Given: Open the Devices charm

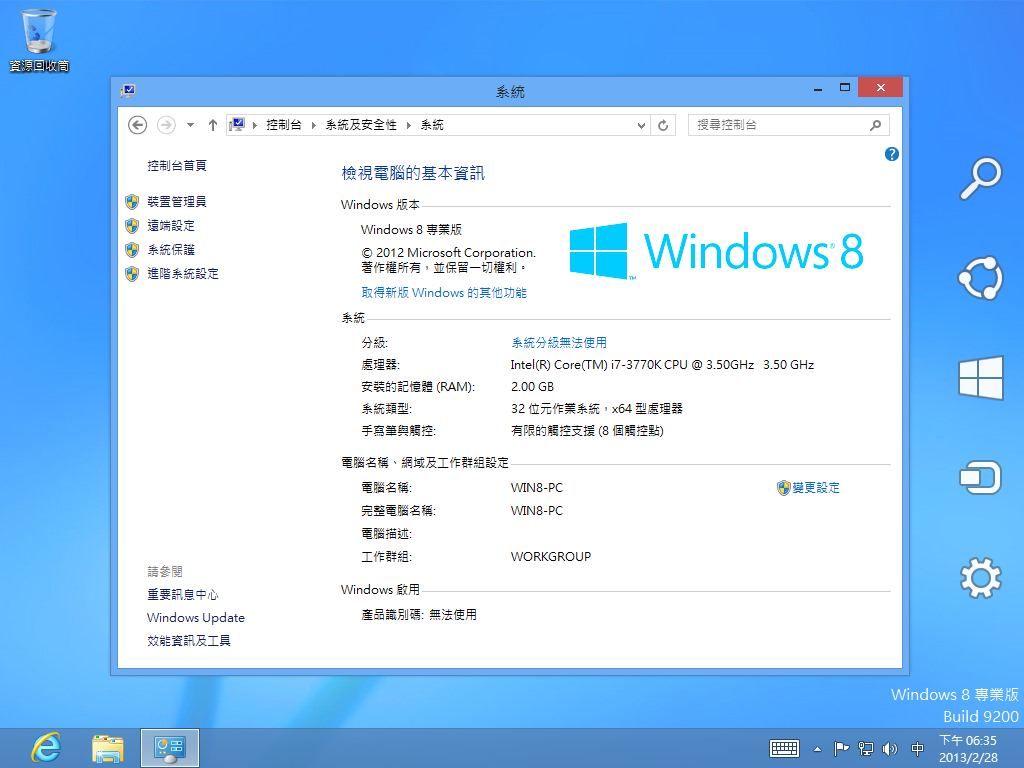Looking at the screenshot, I should point(980,477).
